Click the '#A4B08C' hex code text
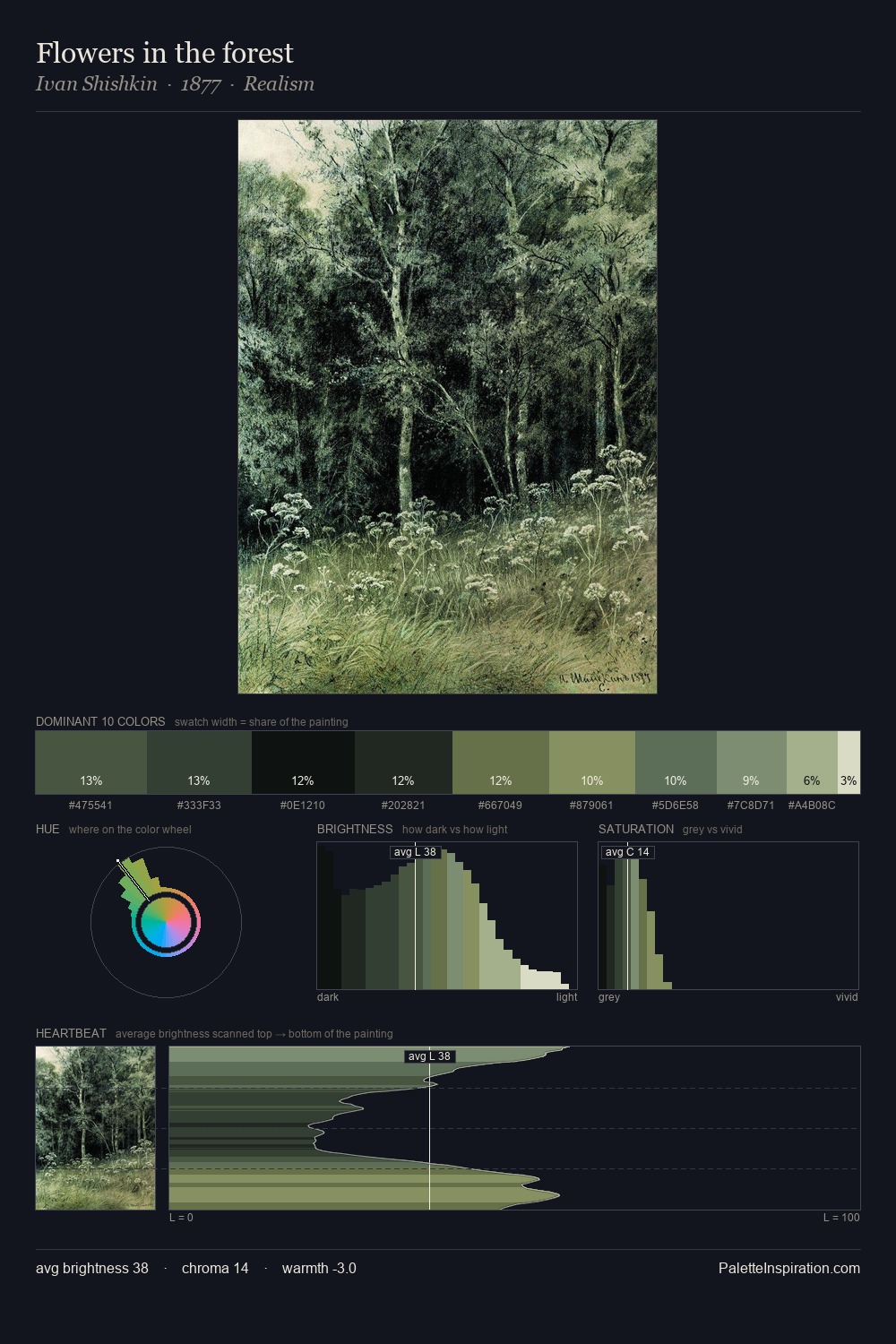The width and height of the screenshot is (896, 1344). click(x=812, y=806)
